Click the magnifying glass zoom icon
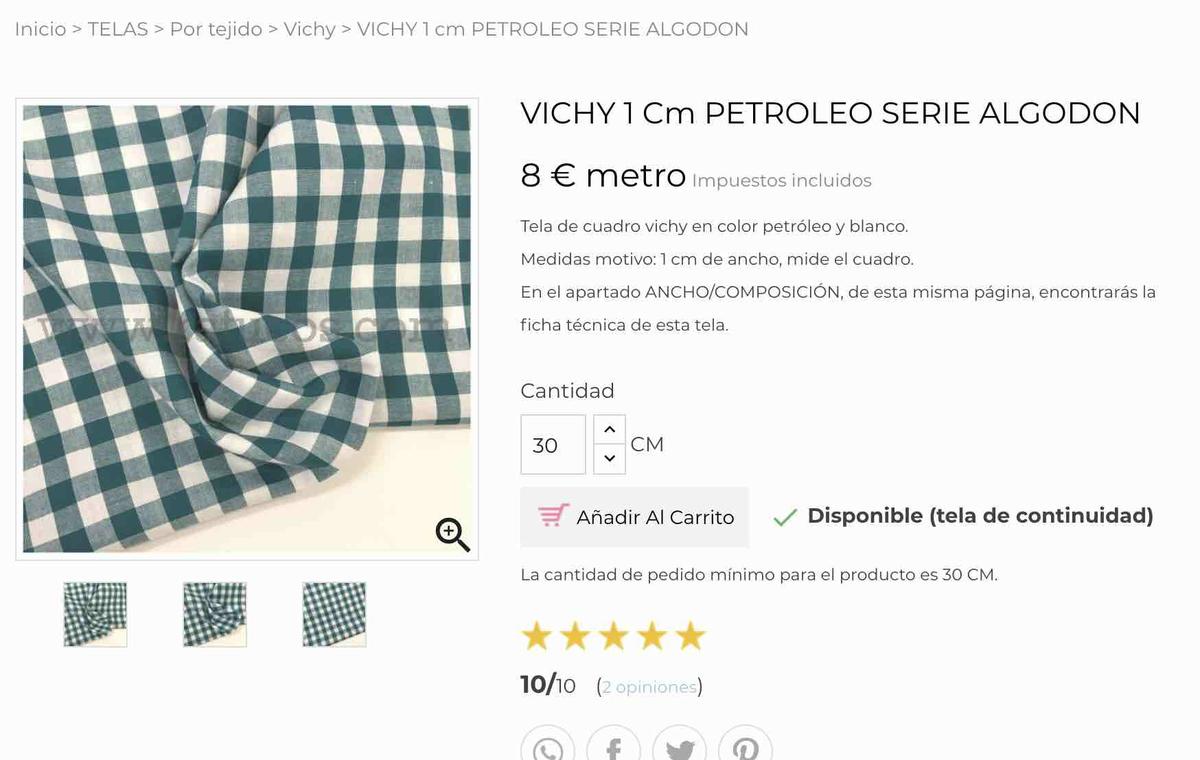This screenshot has height=760, width=1200. click(452, 534)
